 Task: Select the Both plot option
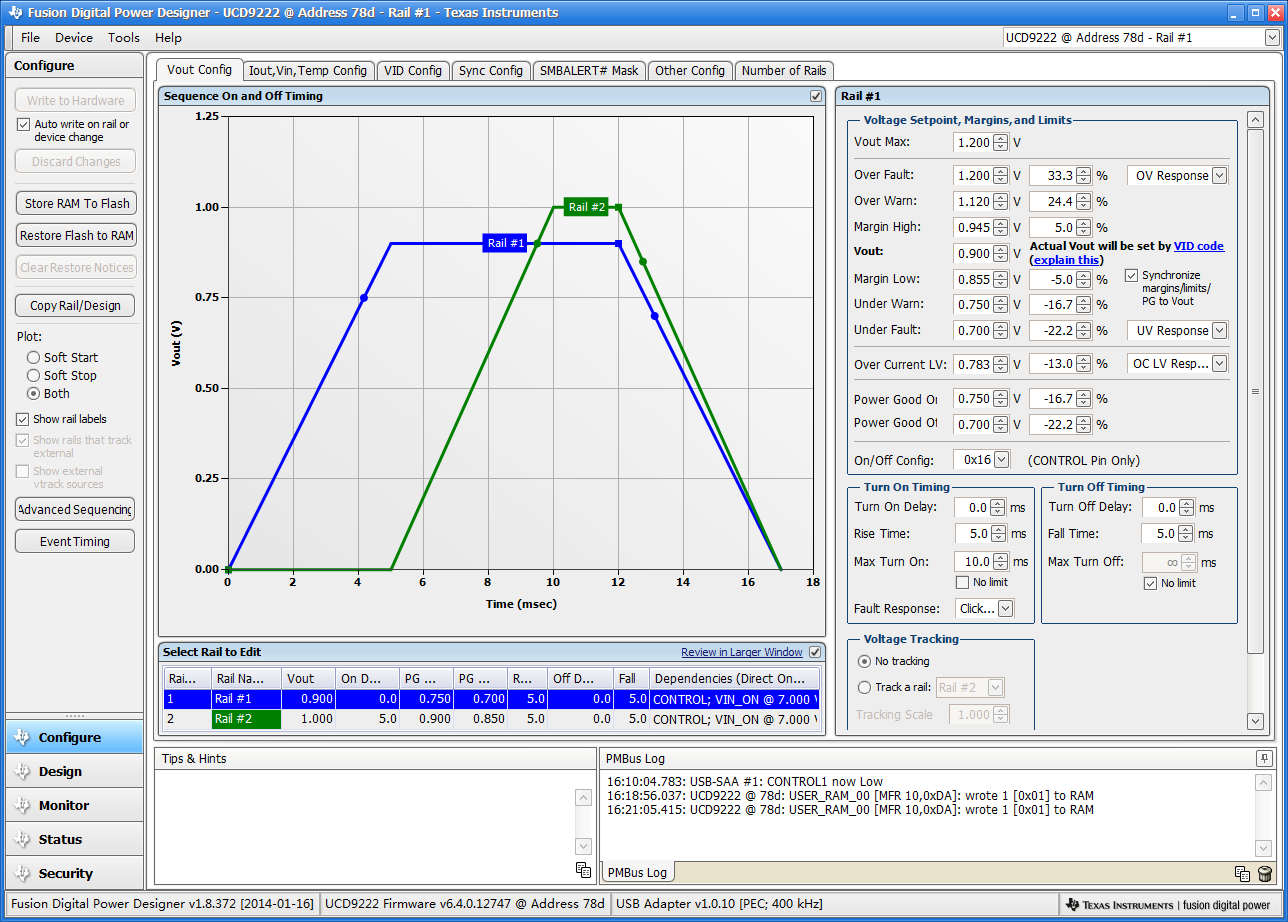pyautogui.click(x=34, y=393)
